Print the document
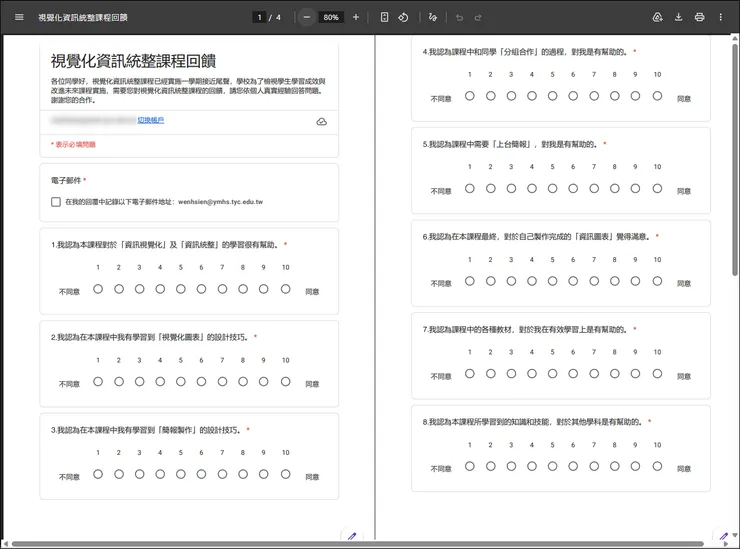 [699, 17]
